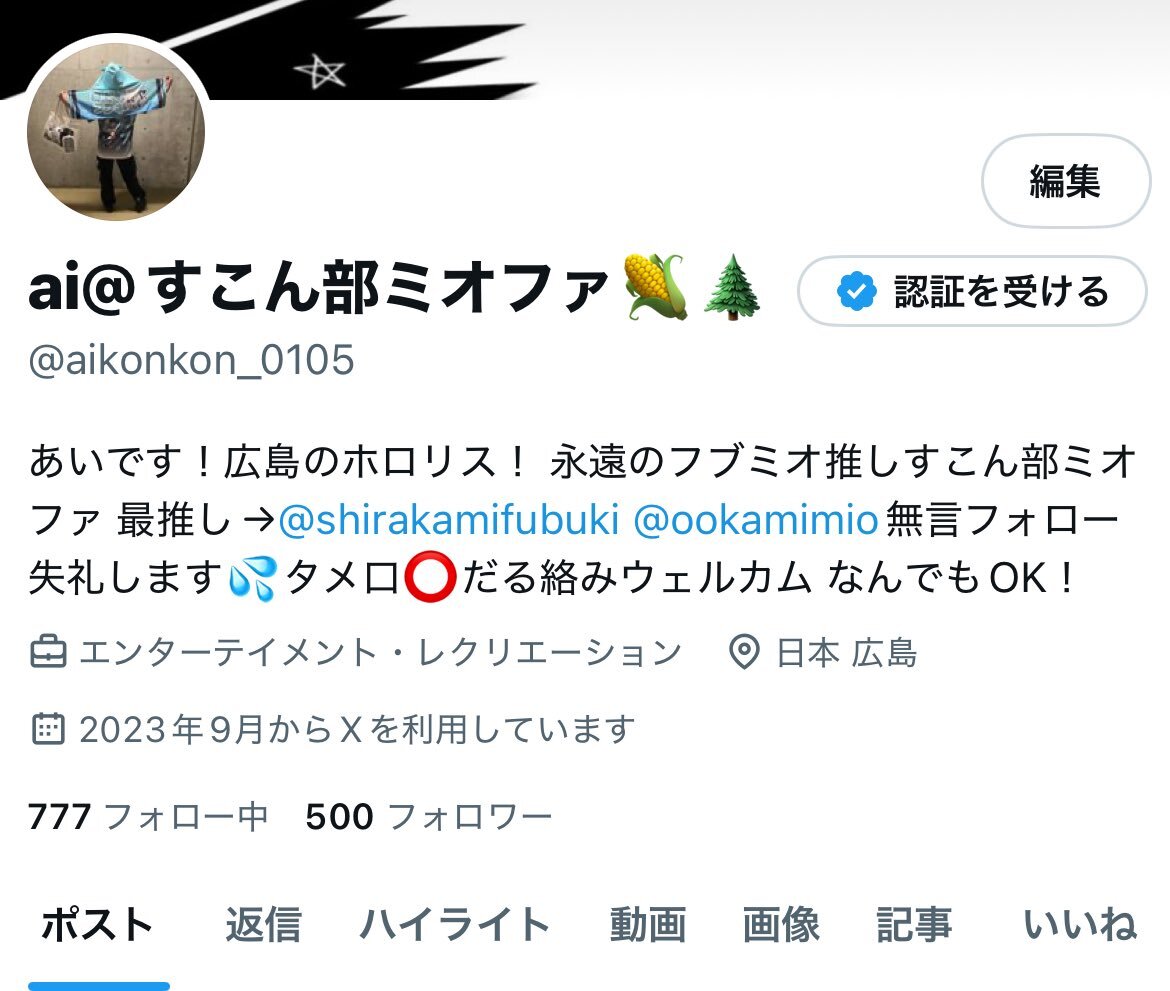Open the @ookamimio mention link
Viewport: 1170px width, 991px height.
755,519
